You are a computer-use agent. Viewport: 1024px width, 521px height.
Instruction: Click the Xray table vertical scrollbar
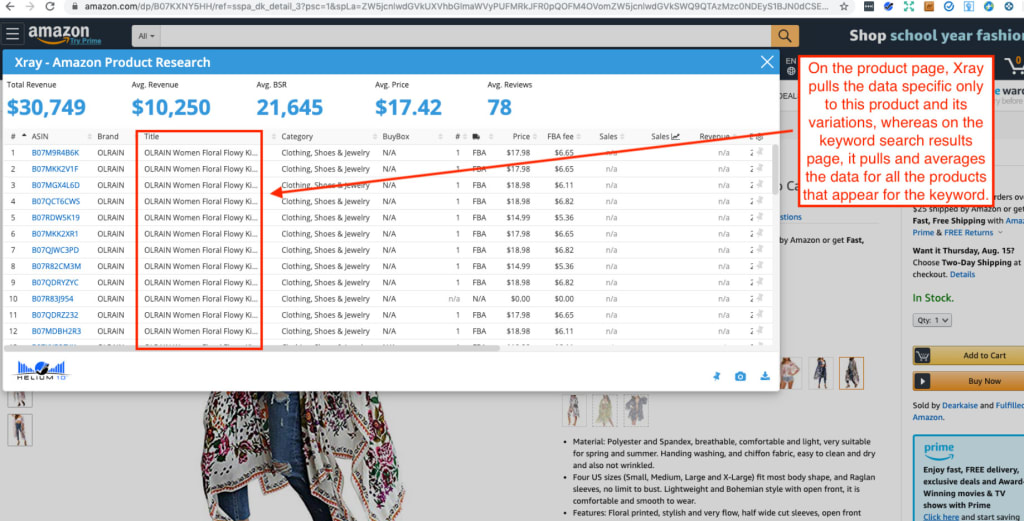(775, 170)
